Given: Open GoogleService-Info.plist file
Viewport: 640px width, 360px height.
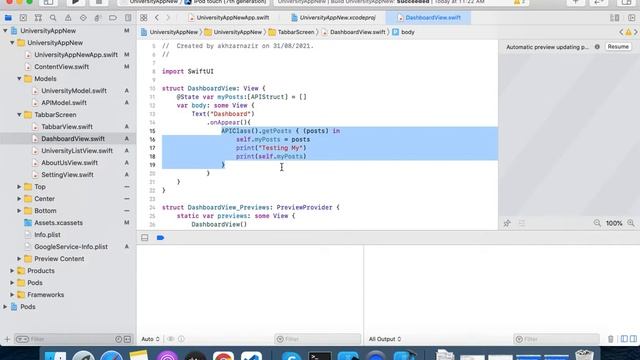Looking at the screenshot, I should tap(71, 247).
